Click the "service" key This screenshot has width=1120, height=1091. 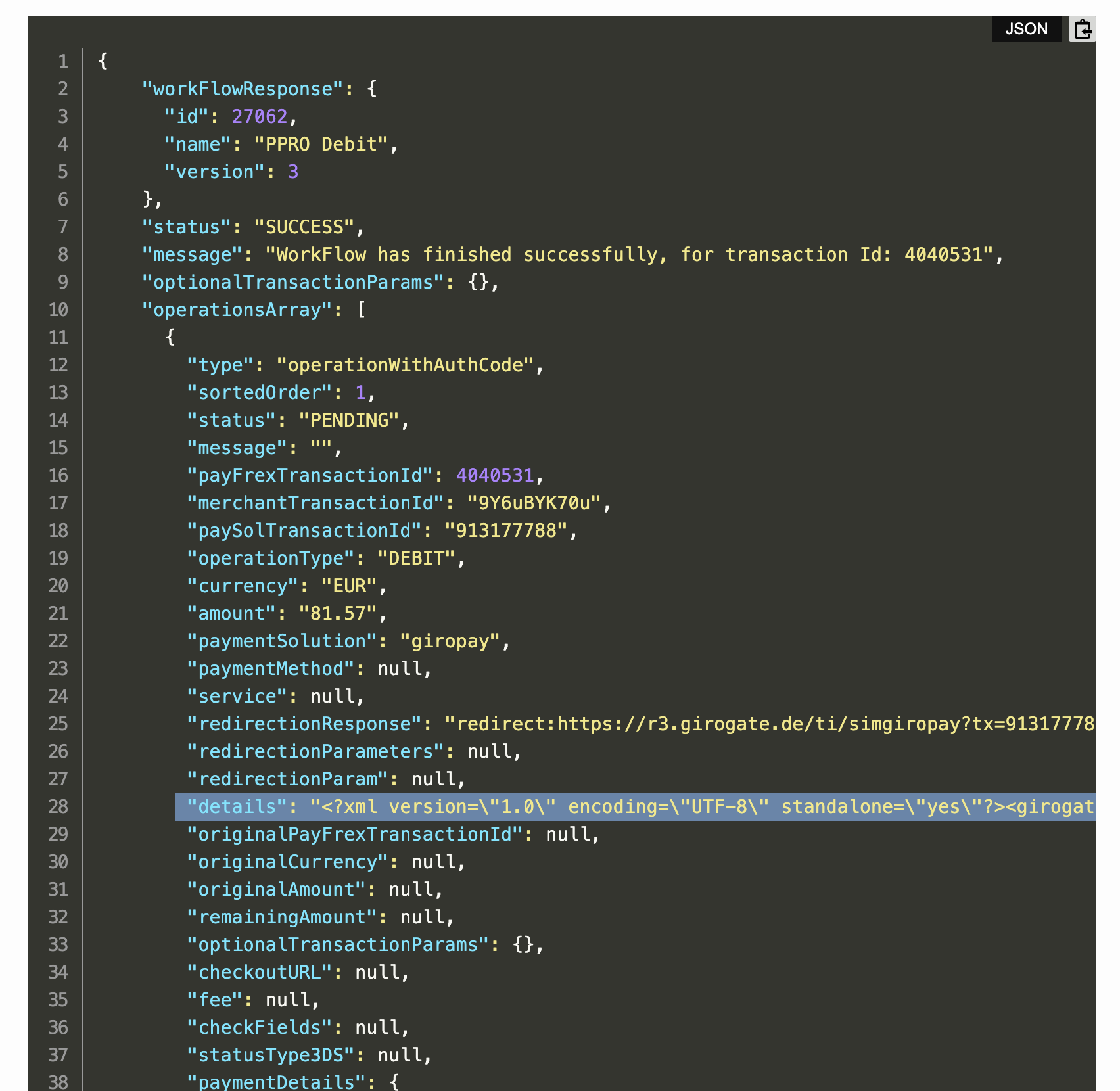pyautogui.click(x=237, y=696)
